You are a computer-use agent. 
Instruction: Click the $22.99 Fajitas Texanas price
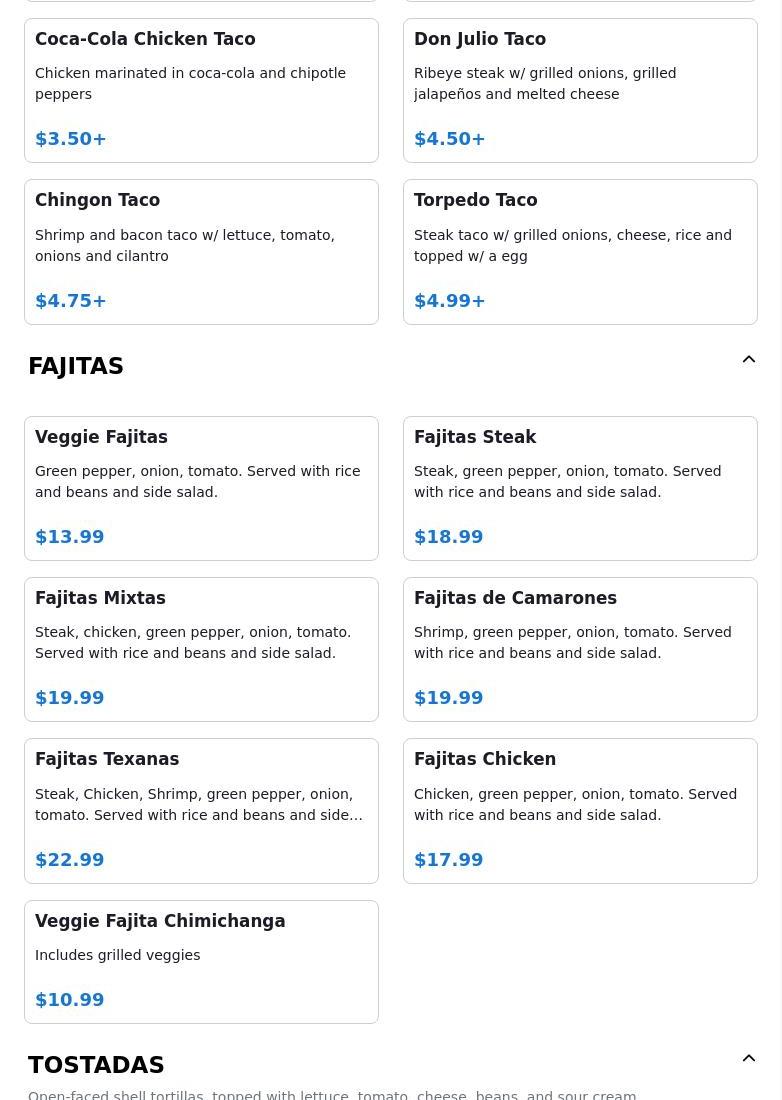pyautogui.click(x=69, y=859)
